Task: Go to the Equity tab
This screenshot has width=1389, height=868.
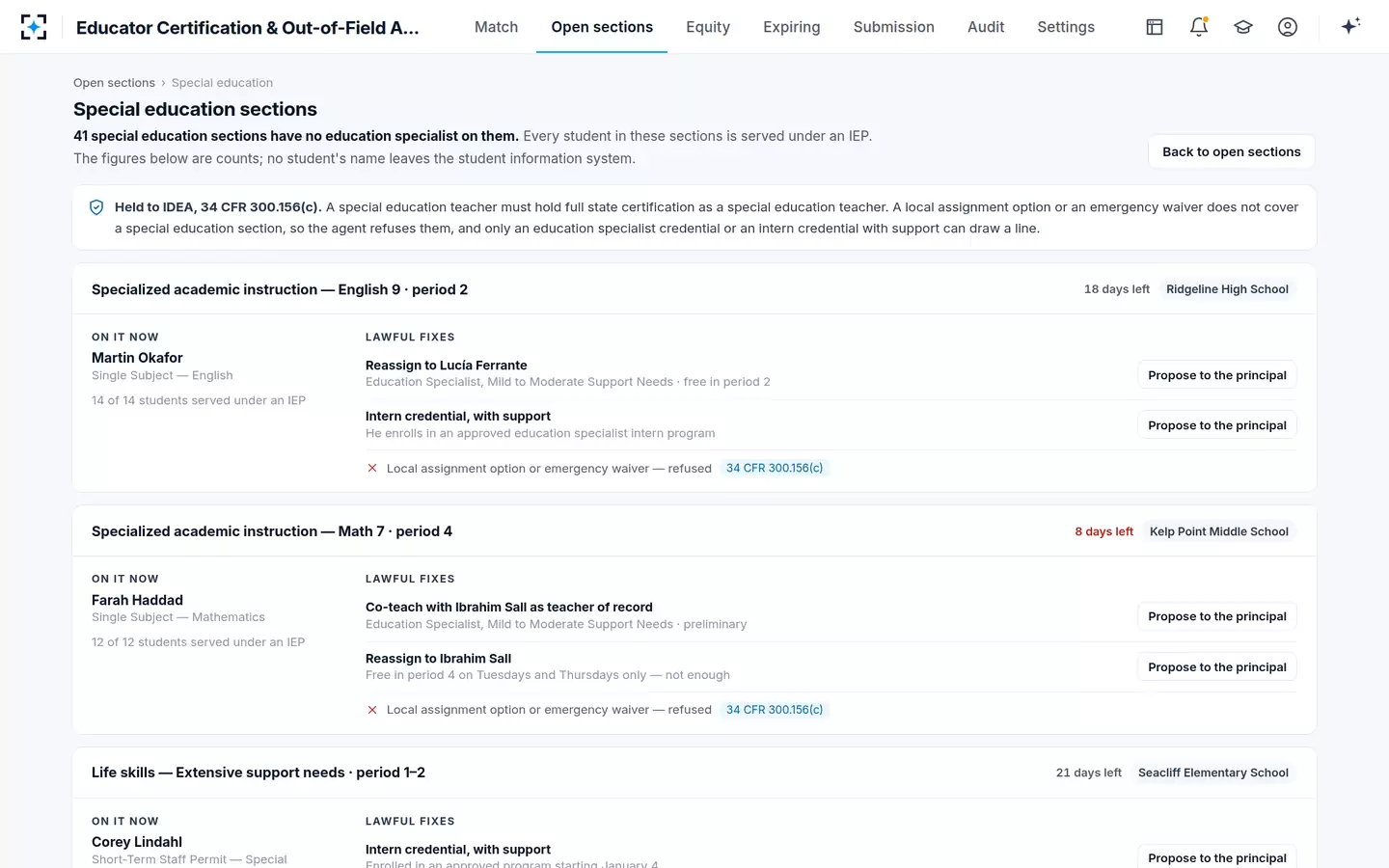Action: pyautogui.click(x=708, y=27)
